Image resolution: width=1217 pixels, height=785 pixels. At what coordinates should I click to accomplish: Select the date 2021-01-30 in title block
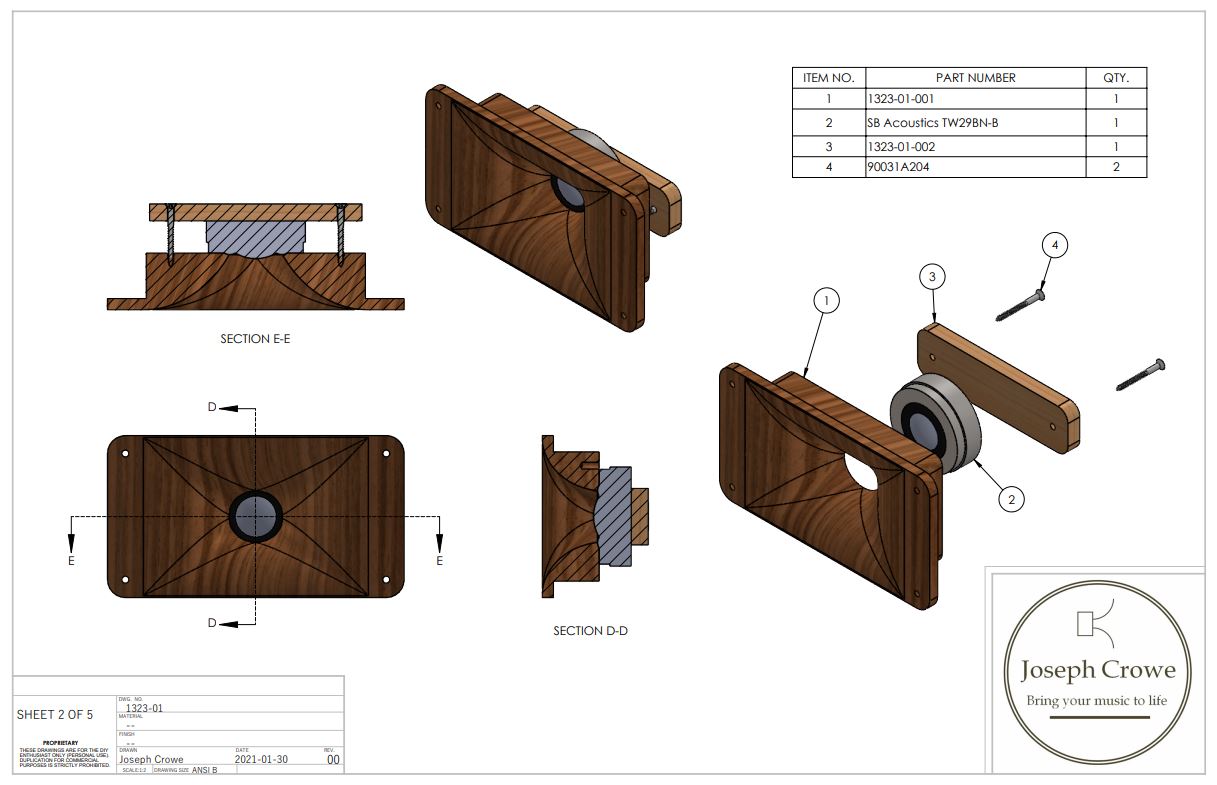(x=261, y=759)
